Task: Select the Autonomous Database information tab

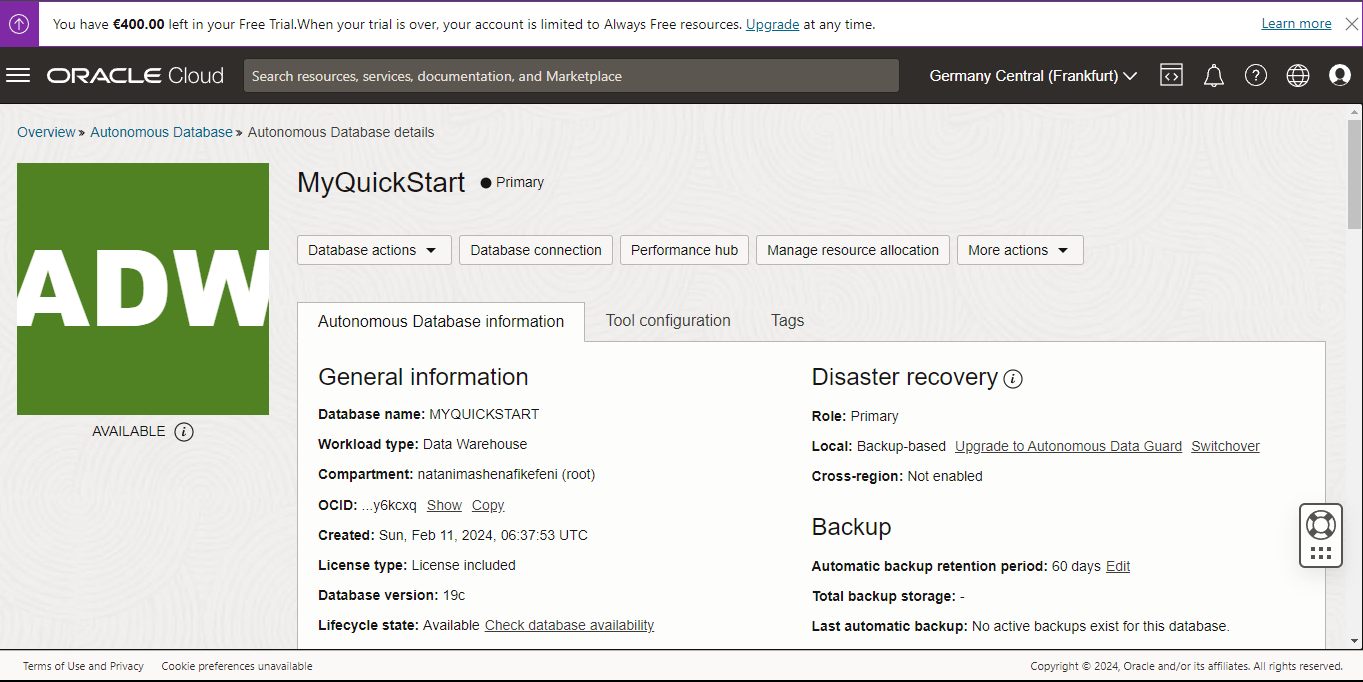Action: [441, 322]
